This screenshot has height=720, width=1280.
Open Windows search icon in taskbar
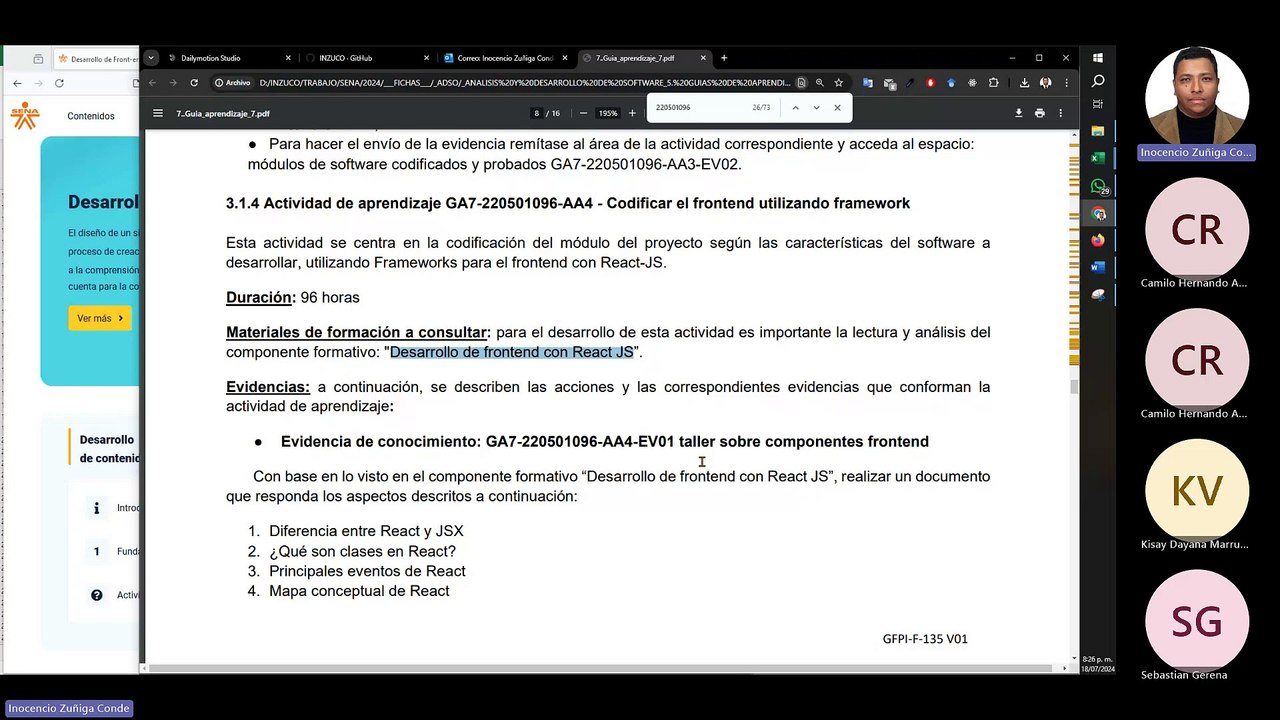pyautogui.click(x=1098, y=81)
